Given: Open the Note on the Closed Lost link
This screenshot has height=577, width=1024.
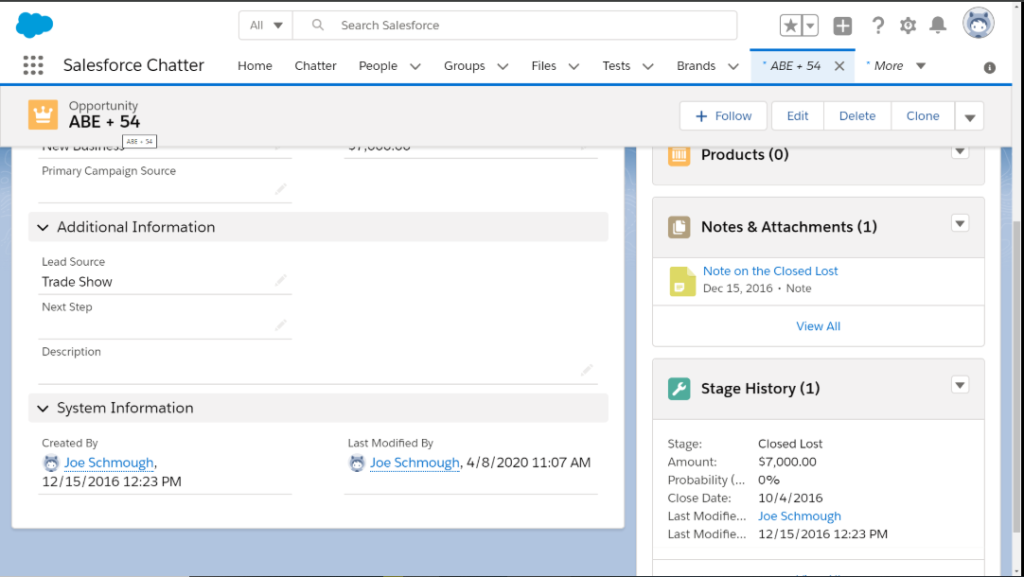Looking at the screenshot, I should point(770,270).
